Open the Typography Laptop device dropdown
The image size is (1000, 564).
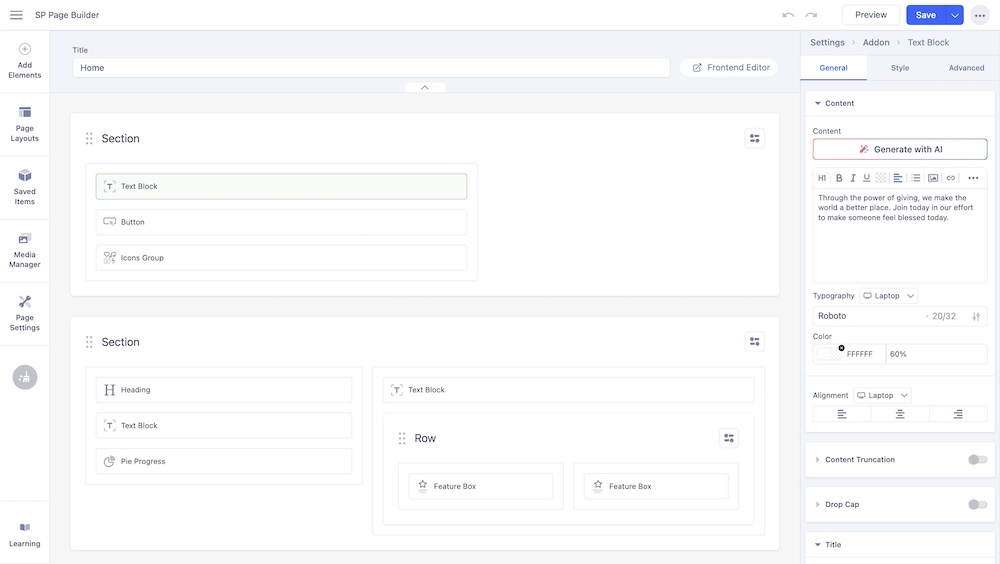(889, 295)
